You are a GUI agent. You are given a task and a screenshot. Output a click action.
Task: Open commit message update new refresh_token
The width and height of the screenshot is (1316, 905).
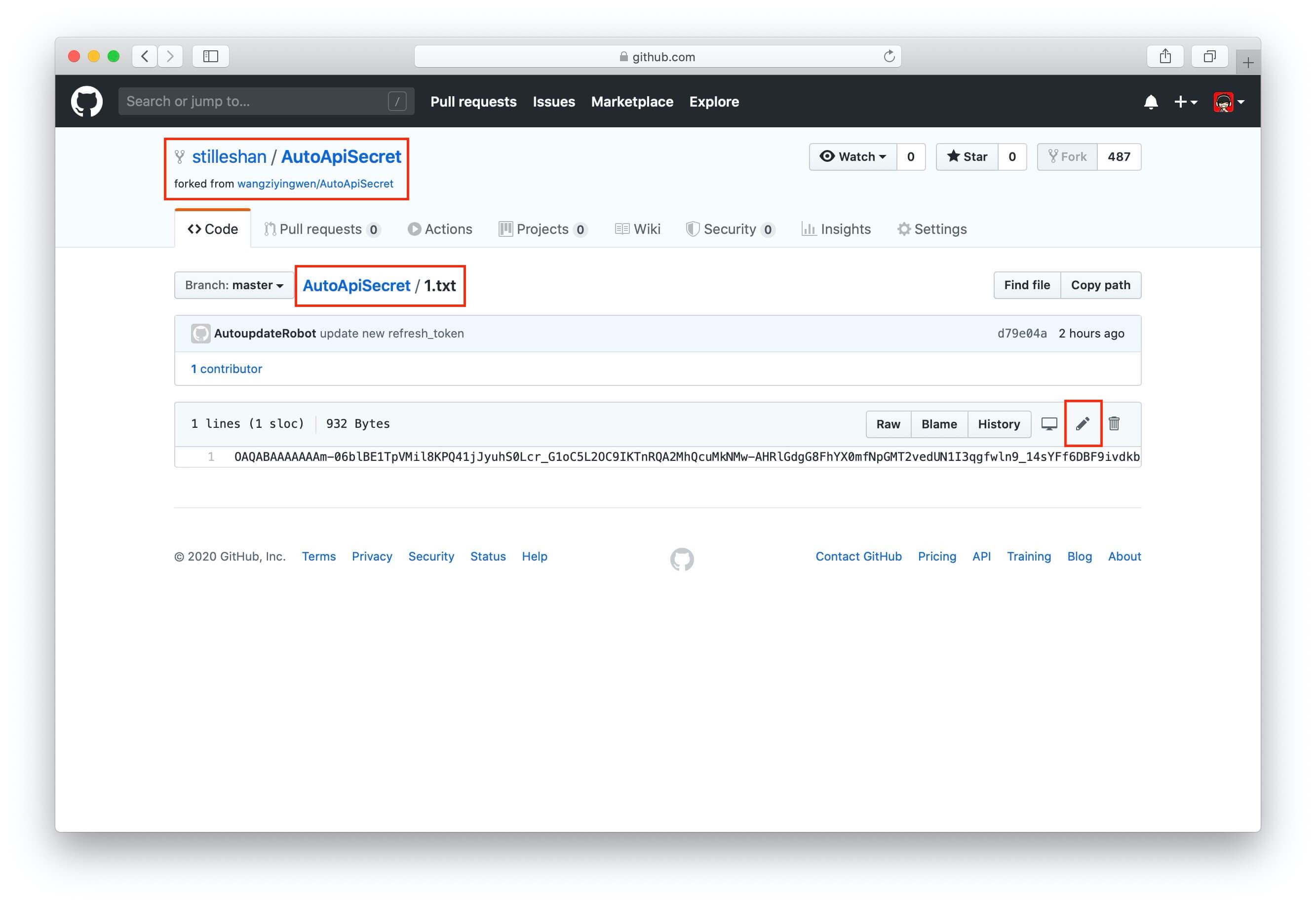click(x=392, y=334)
